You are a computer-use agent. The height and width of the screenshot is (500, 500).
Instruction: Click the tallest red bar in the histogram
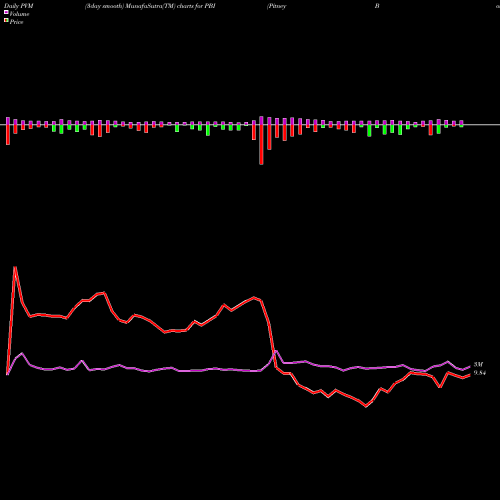(x=261, y=144)
